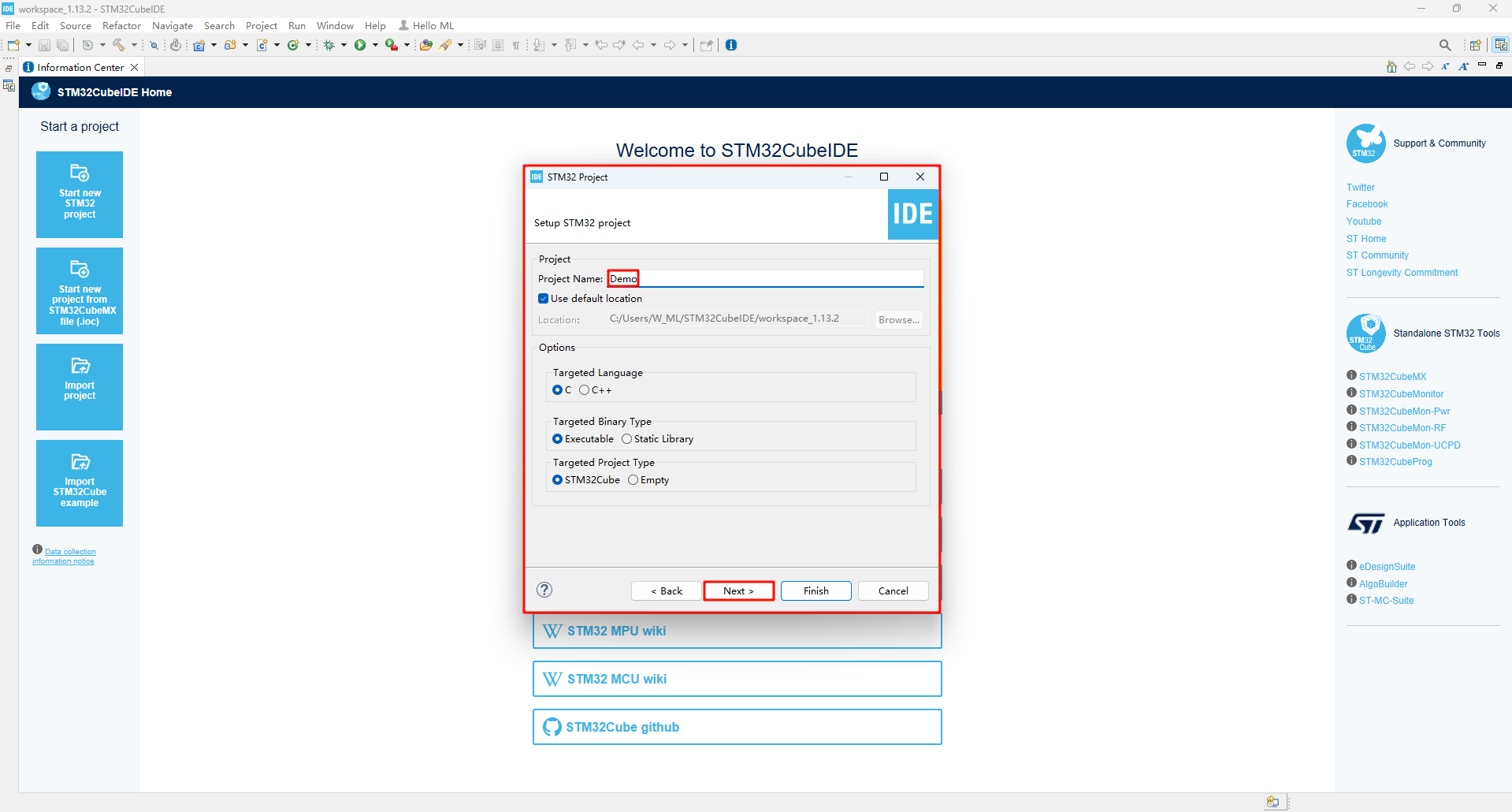Open the STM32CubeProg link
The image size is (1512, 812).
1395,462
